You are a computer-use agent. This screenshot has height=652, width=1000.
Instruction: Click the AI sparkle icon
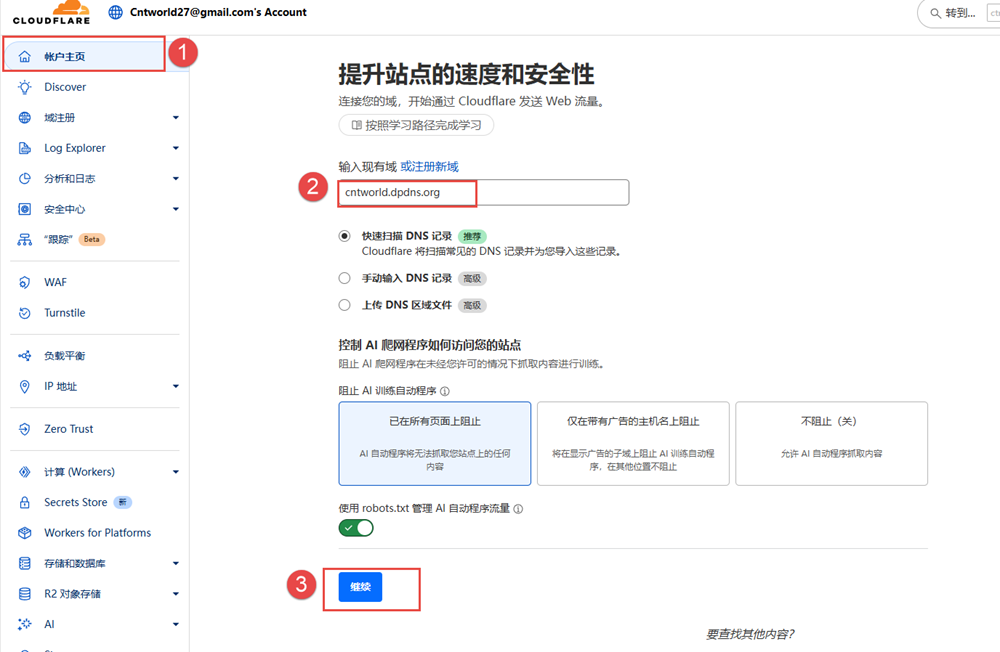pyautogui.click(x=24, y=624)
